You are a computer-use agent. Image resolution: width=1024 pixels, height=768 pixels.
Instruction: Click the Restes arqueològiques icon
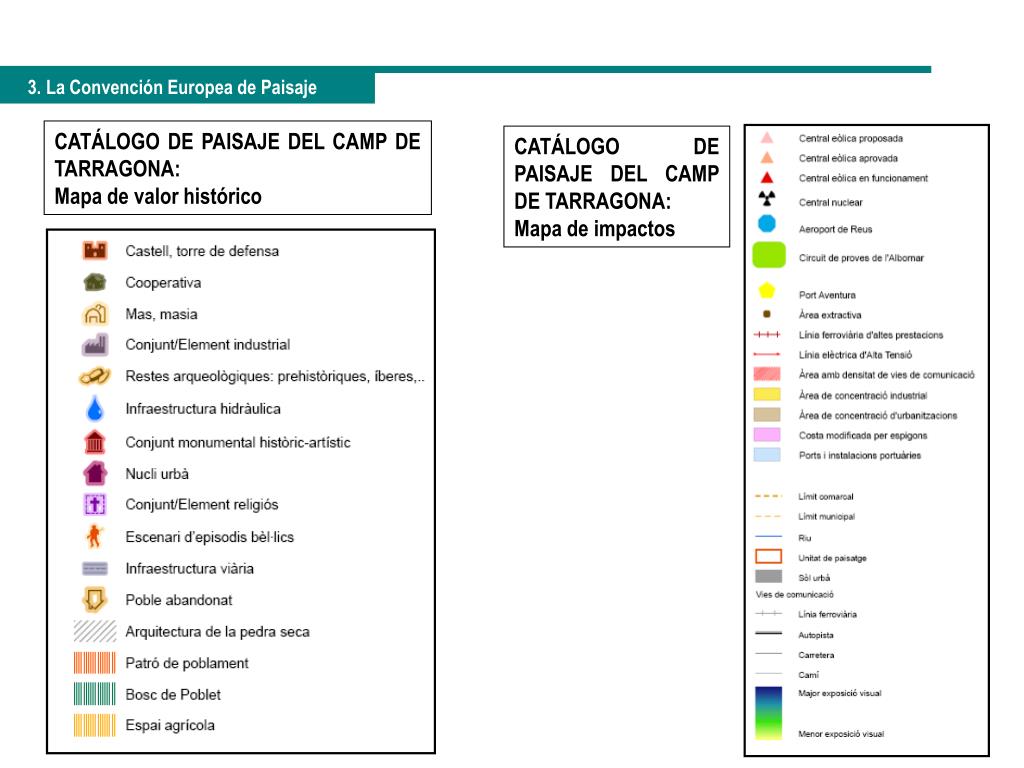point(95,376)
